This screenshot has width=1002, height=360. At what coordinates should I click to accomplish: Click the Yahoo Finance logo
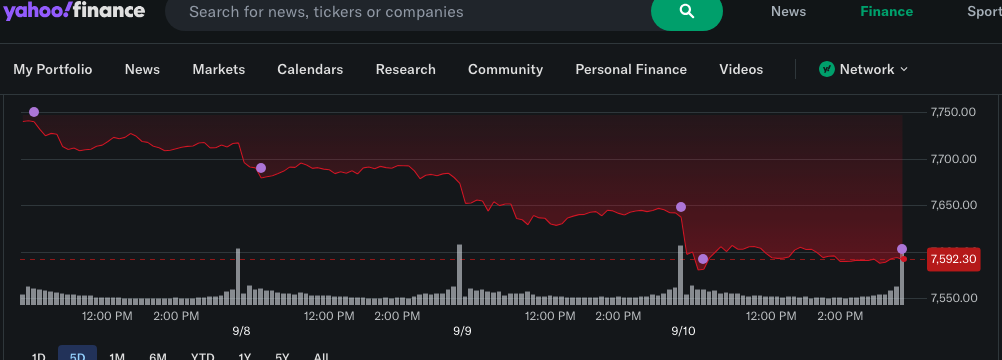pos(75,10)
